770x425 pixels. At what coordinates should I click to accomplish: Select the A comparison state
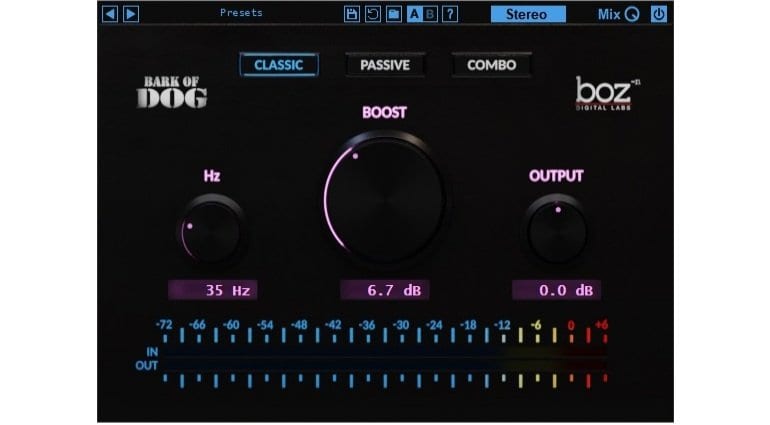tap(414, 14)
